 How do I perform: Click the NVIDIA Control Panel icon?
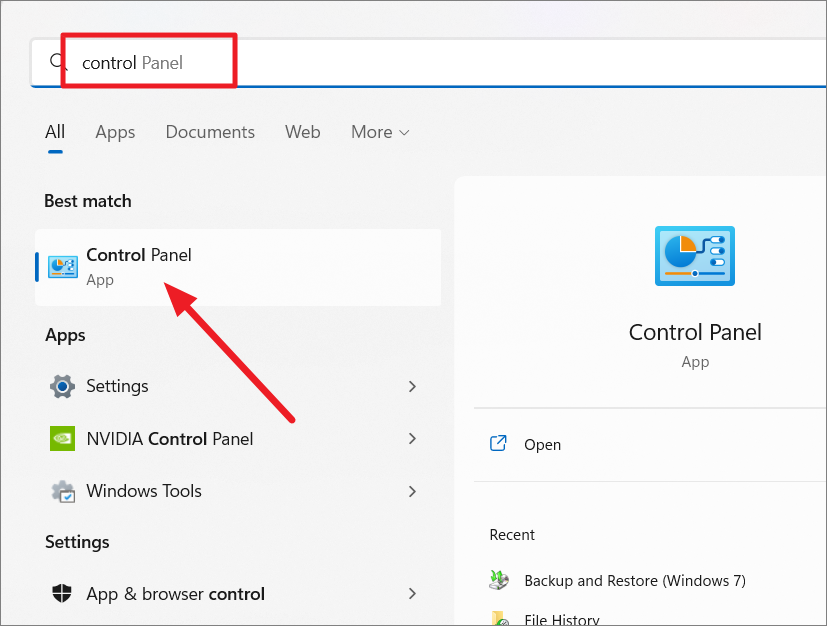pyautogui.click(x=62, y=438)
